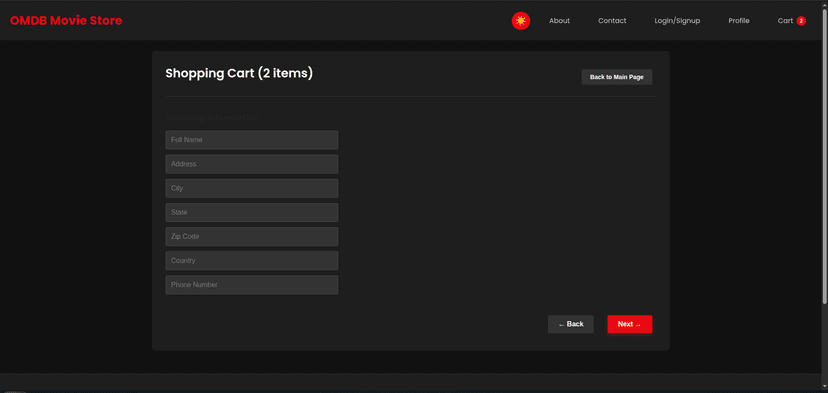828x393 pixels.
Task: Focus the Address field
Action: coord(252,164)
